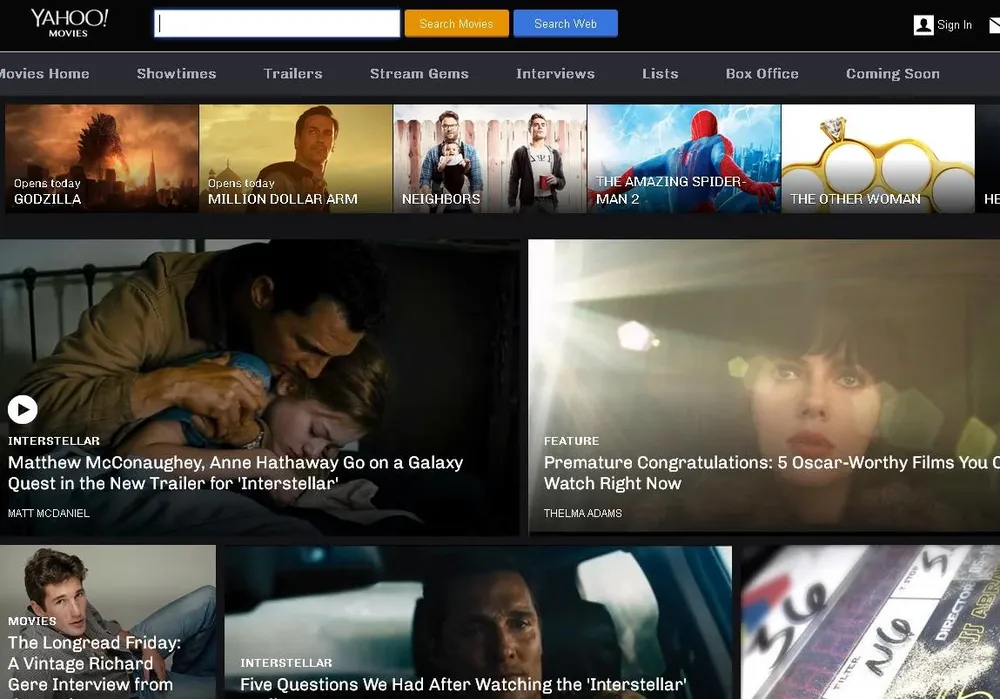Viewport: 1000px width, 699px height.
Task: Open the Million Dollar Arm thumbnail
Action: [295, 158]
